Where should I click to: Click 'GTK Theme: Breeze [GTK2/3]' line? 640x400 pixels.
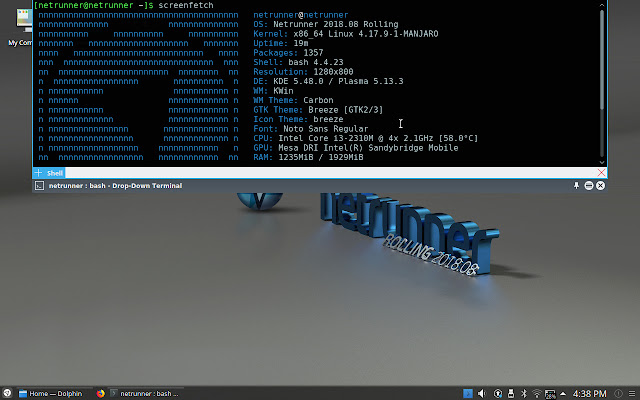[318, 110]
